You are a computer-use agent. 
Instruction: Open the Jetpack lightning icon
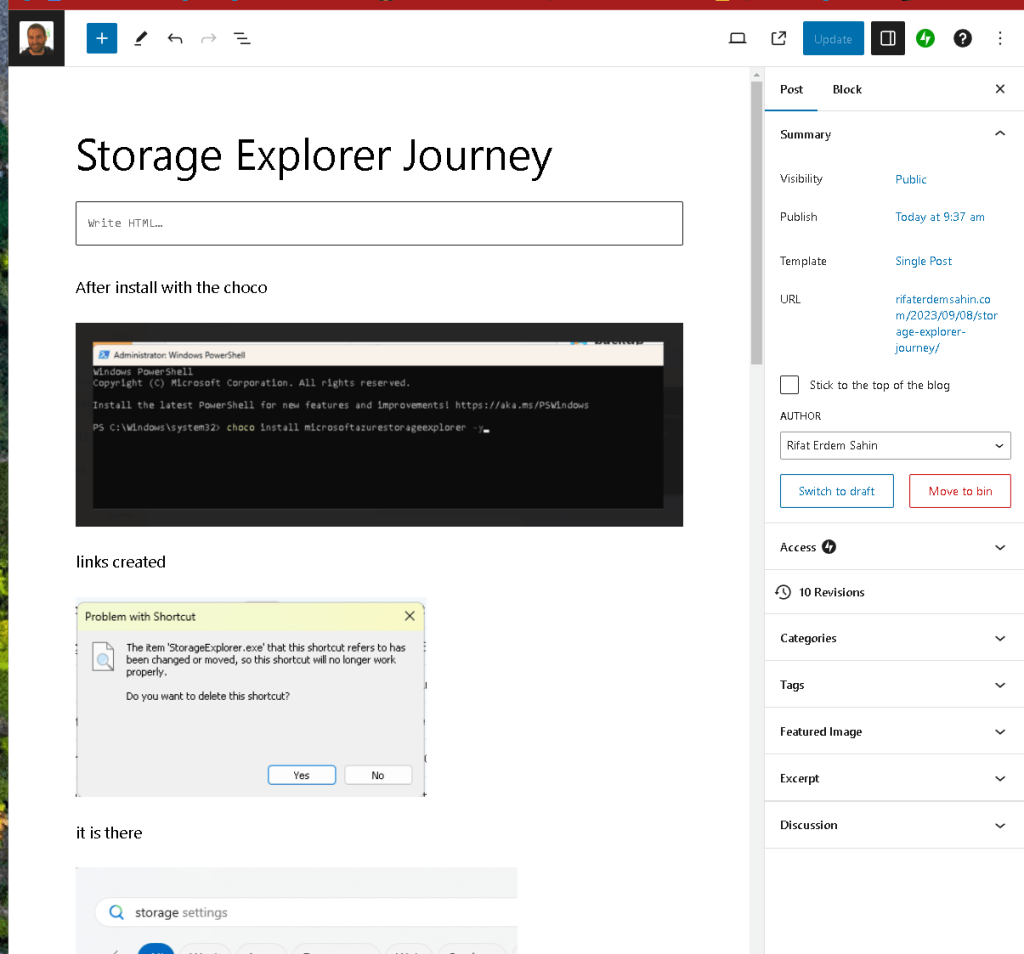[x=925, y=39]
